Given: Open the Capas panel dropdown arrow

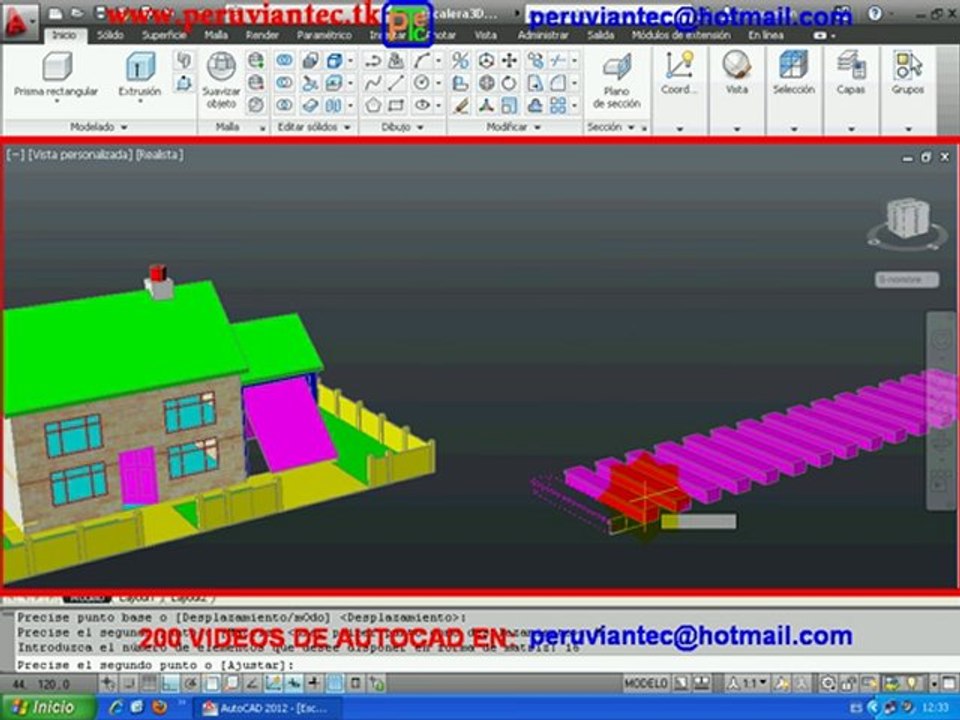Looking at the screenshot, I should point(851,129).
